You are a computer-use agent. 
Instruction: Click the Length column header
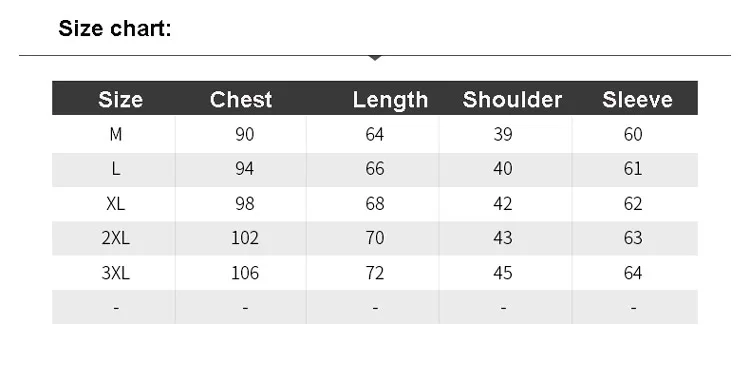390,101
